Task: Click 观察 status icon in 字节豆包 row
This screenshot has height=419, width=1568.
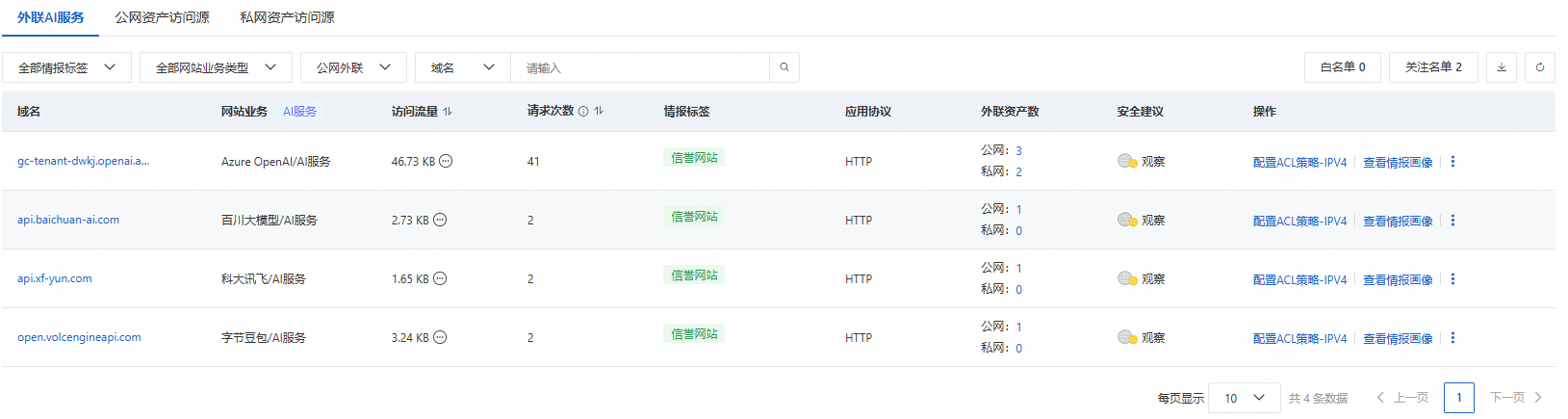Action: (1127, 338)
